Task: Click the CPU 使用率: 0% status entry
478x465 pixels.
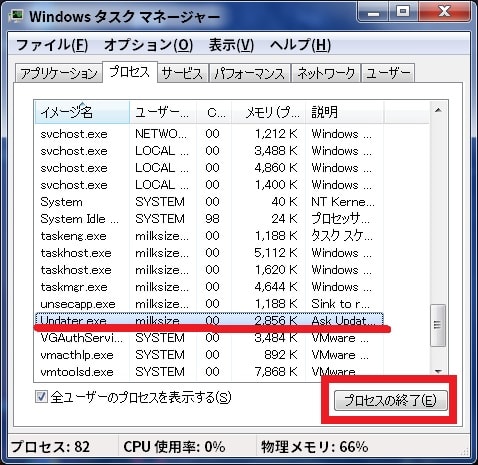Action: coord(174,447)
